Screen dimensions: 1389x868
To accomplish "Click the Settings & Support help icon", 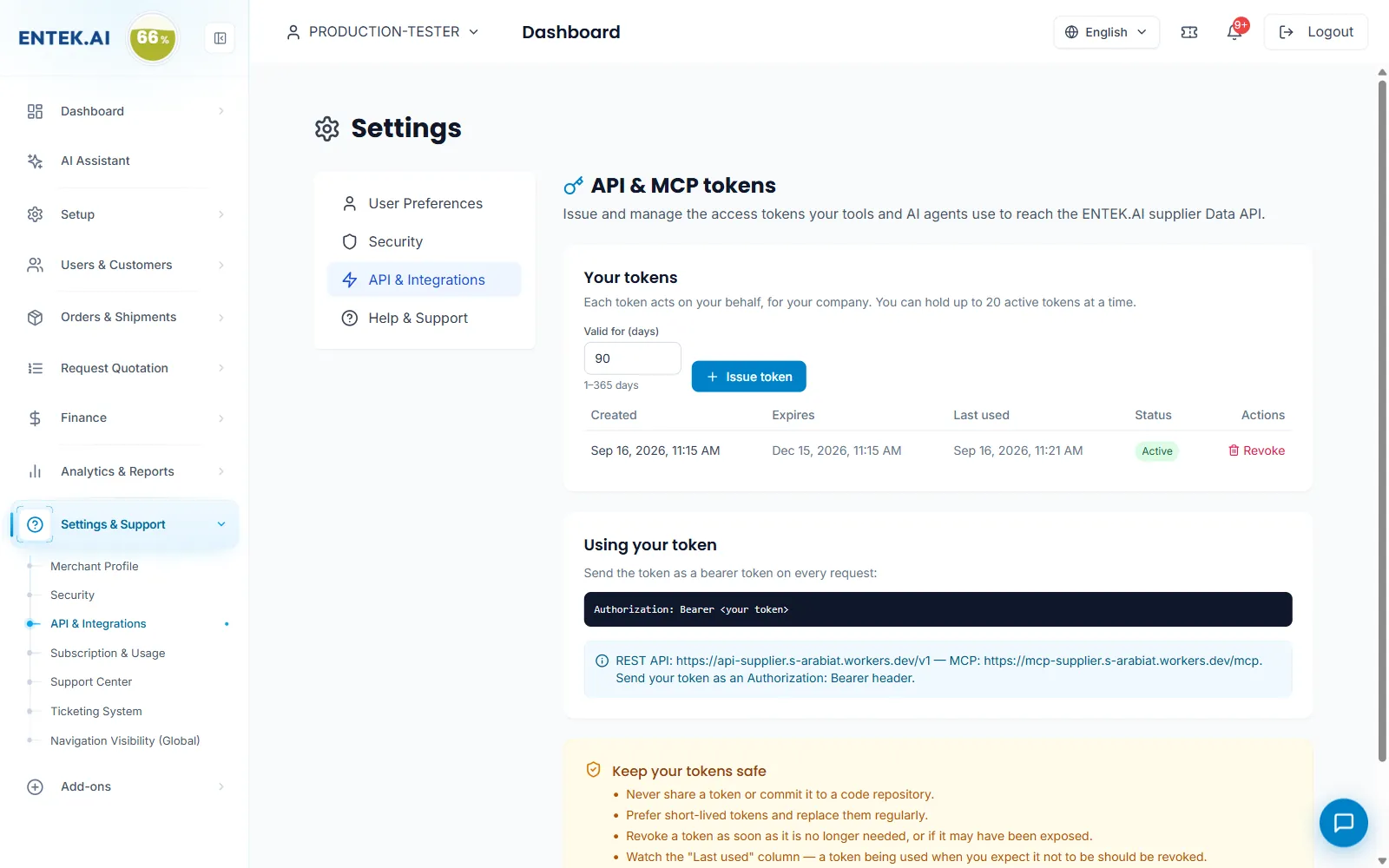I will (35, 524).
